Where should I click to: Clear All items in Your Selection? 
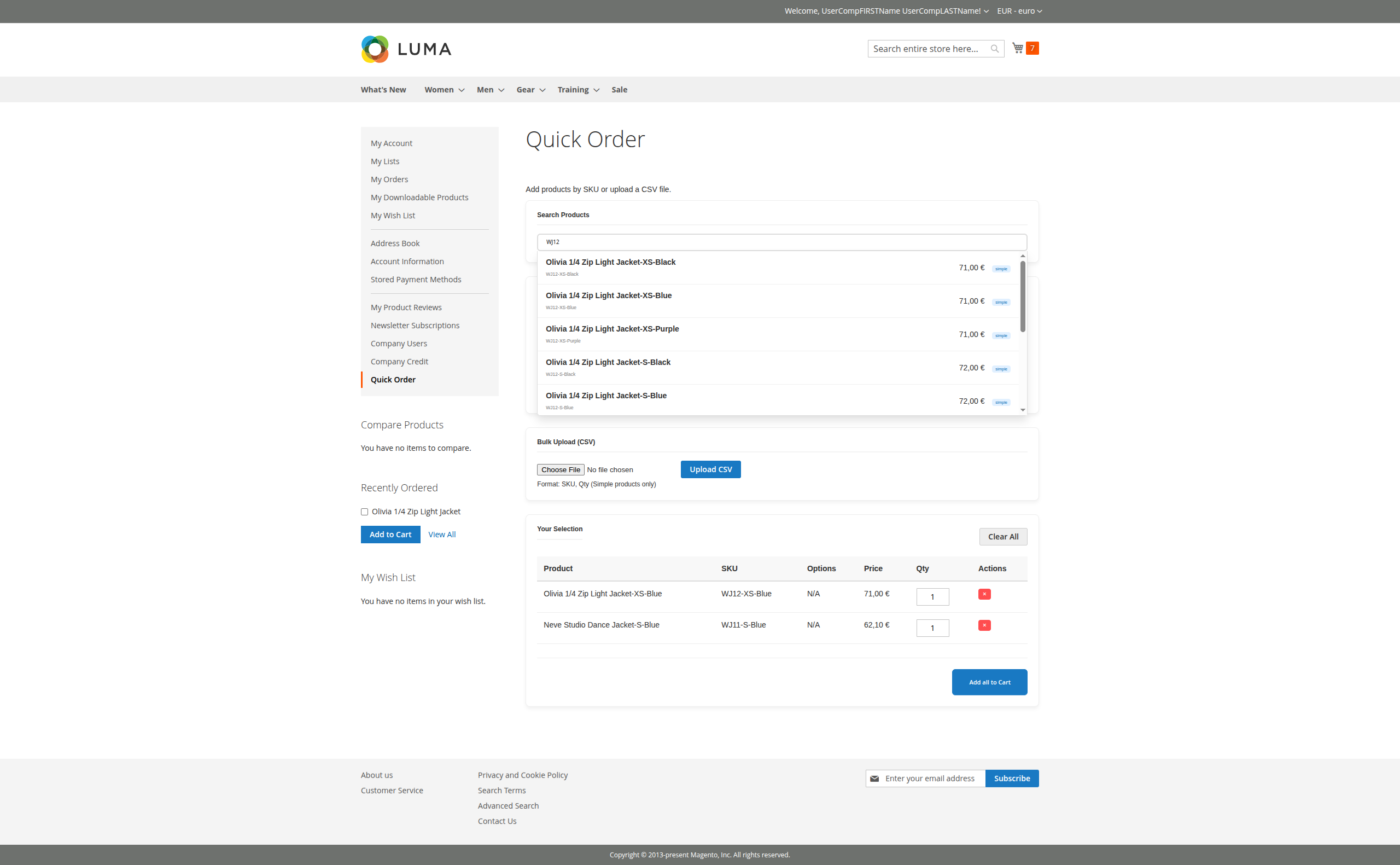tap(1002, 537)
